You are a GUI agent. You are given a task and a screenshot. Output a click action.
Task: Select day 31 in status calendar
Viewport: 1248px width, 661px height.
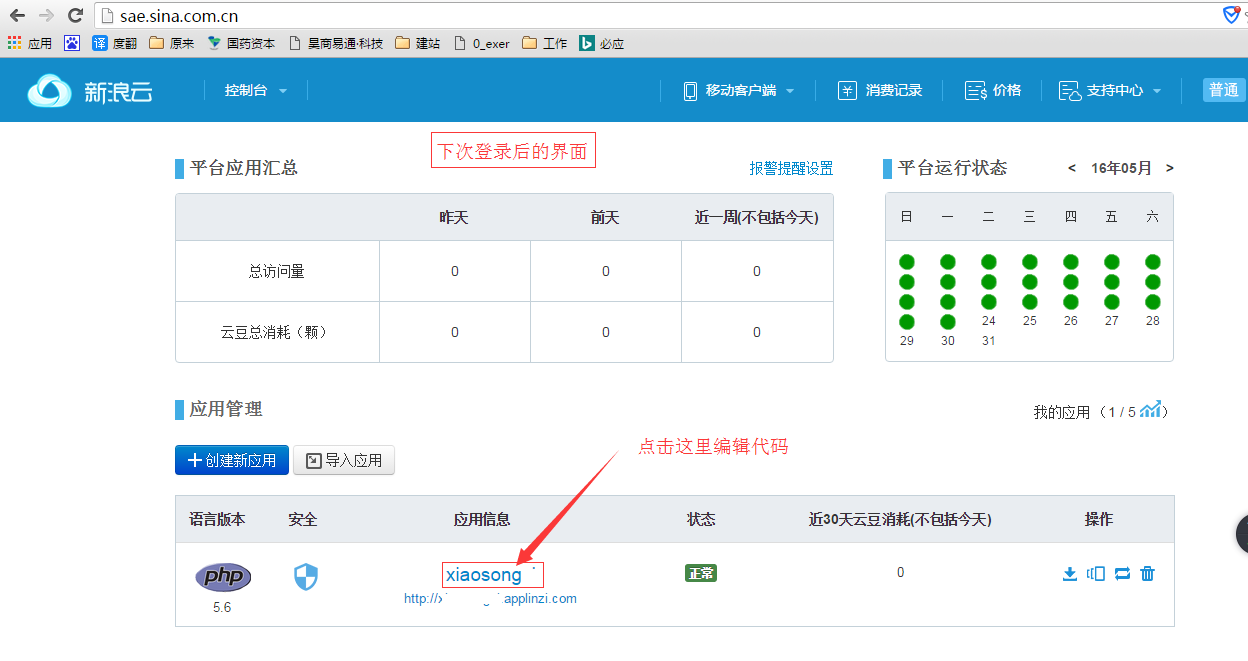[989, 341]
